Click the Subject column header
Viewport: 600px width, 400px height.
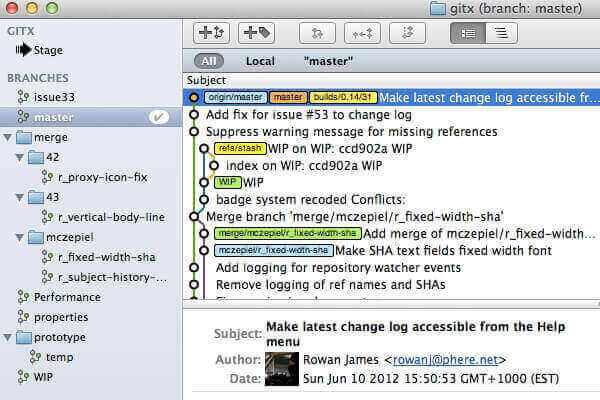206,80
